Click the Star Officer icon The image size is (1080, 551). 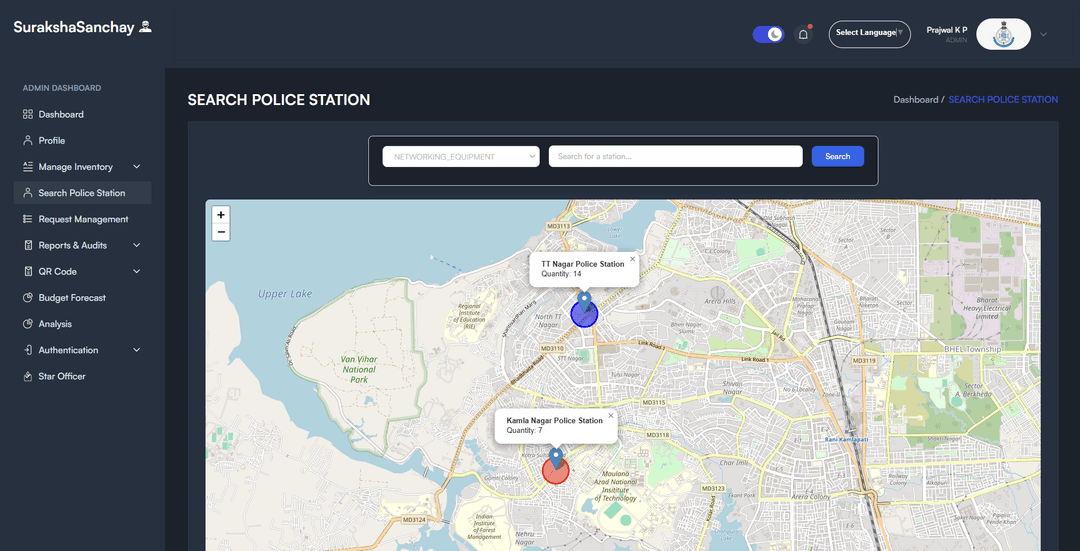pos(28,376)
